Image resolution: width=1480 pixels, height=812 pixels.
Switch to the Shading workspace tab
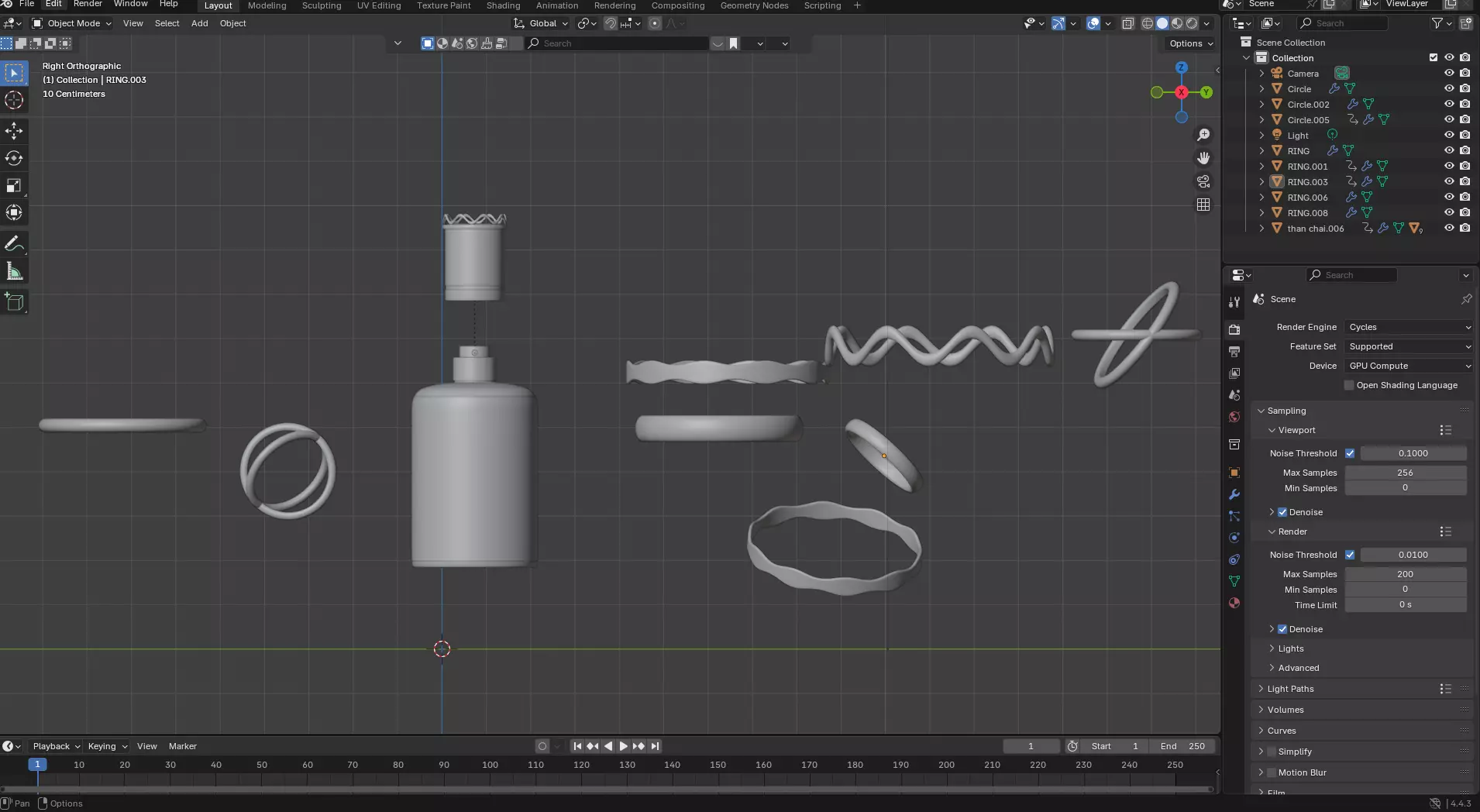[x=503, y=5]
